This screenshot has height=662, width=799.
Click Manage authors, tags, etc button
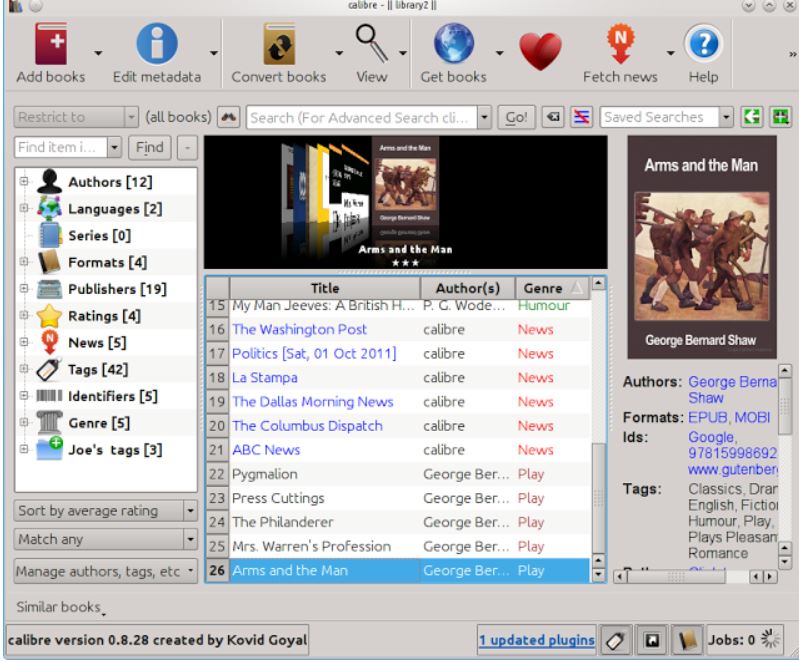(x=105, y=571)
